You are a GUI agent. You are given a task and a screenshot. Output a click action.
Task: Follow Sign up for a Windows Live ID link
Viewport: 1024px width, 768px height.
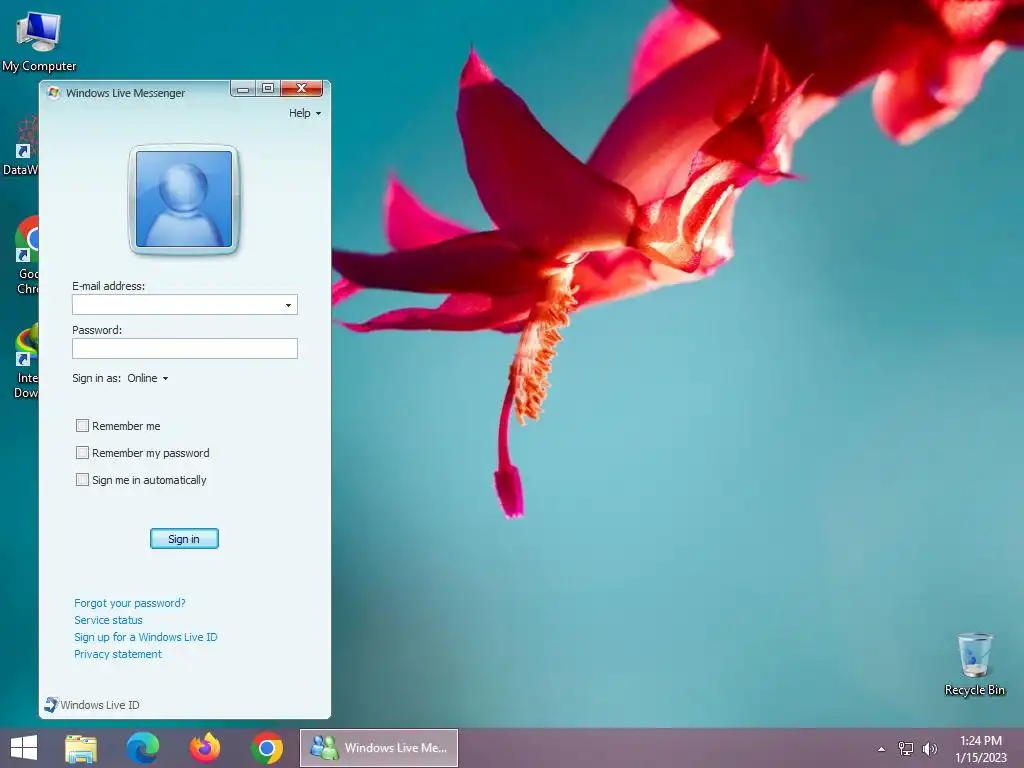(x=146, y=637)
